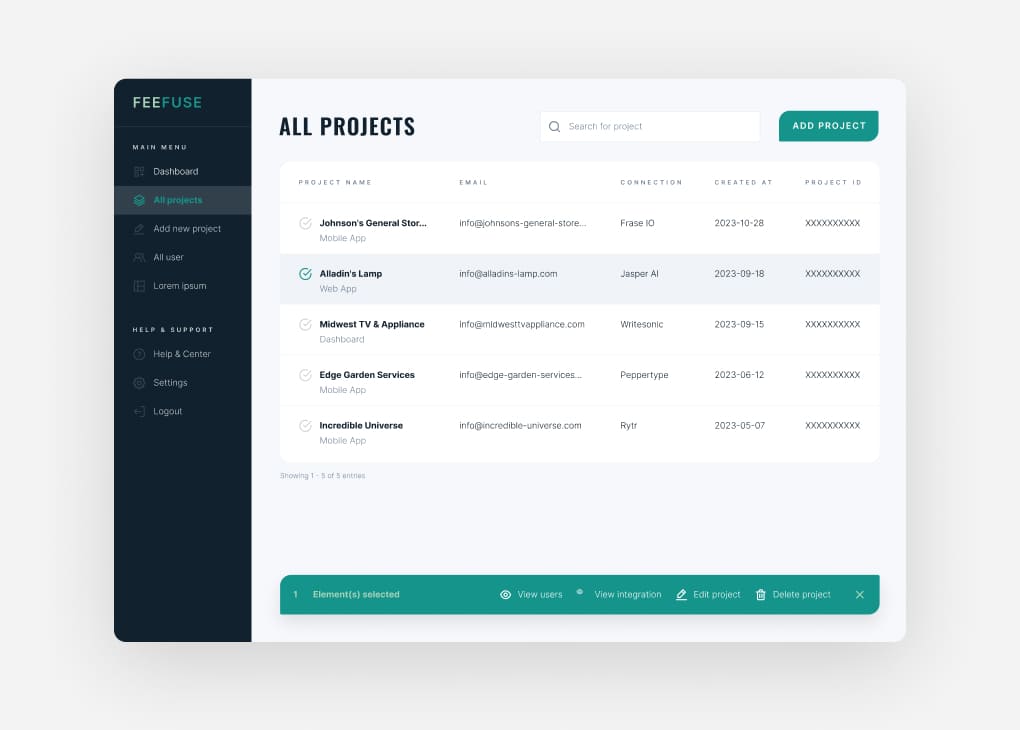
Task: Click the Peppertype connection cell
Action: pyautogui.click(x=644, y=375)
